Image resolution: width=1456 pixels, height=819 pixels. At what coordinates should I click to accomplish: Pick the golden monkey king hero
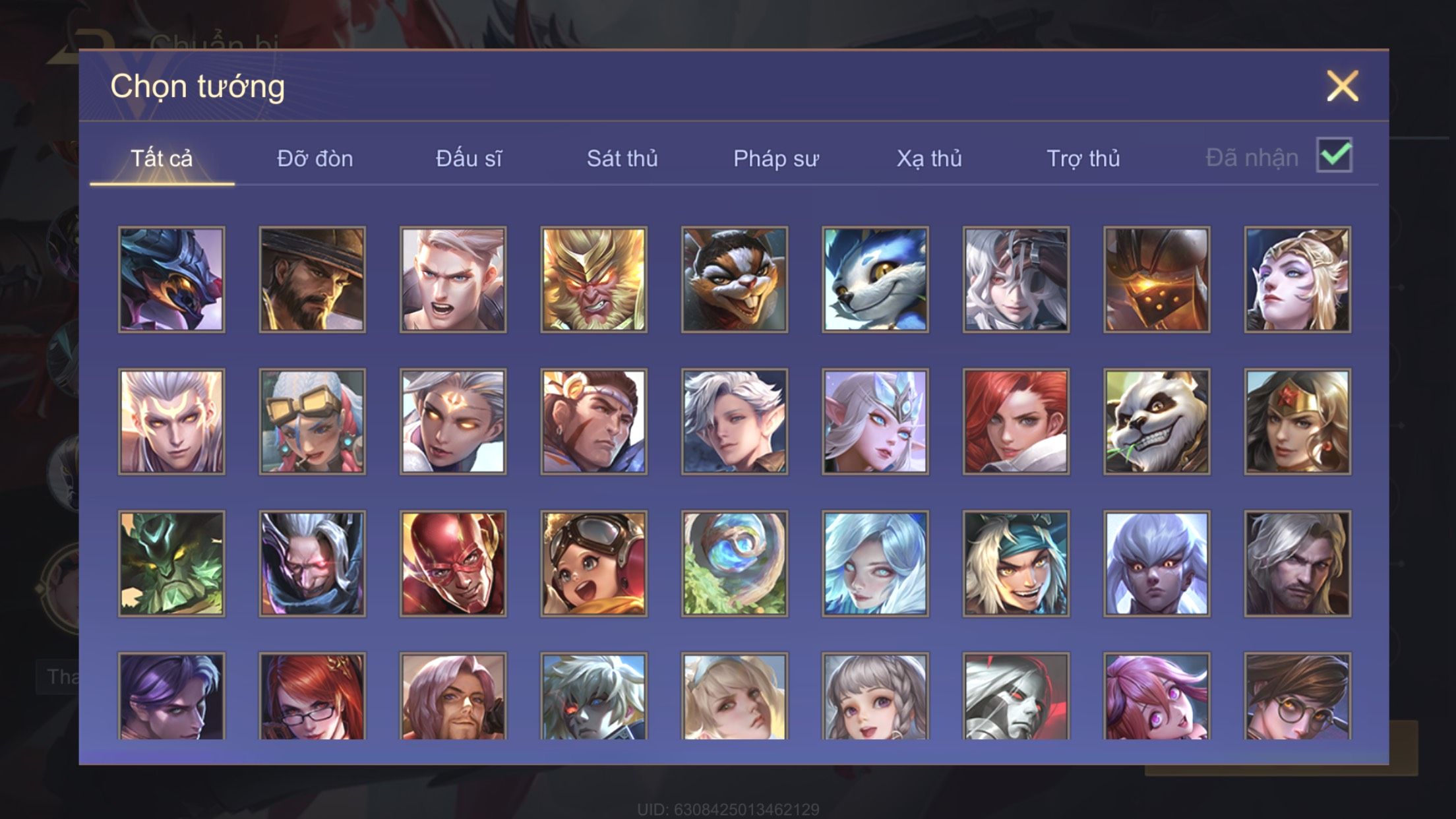(x=593, y=280)
